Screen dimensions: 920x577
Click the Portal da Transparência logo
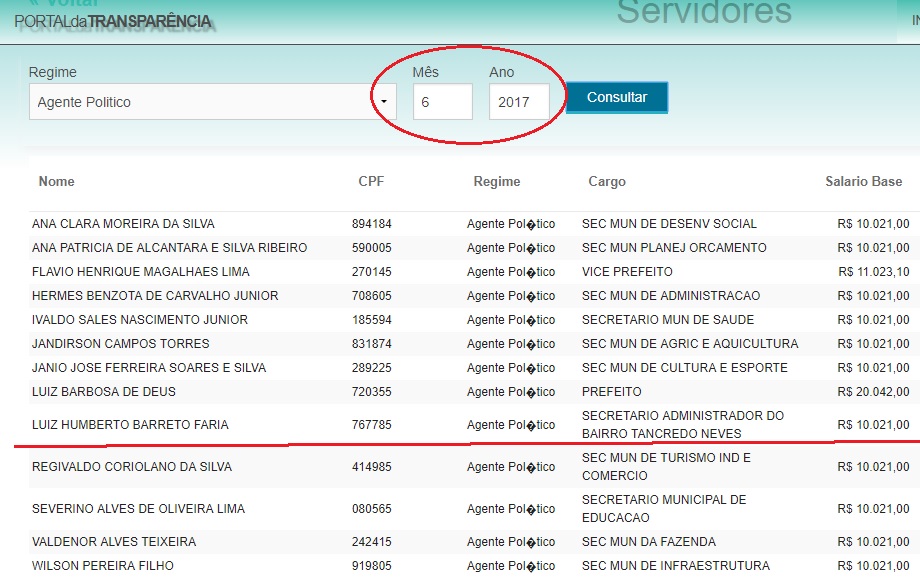coord(113,21)
